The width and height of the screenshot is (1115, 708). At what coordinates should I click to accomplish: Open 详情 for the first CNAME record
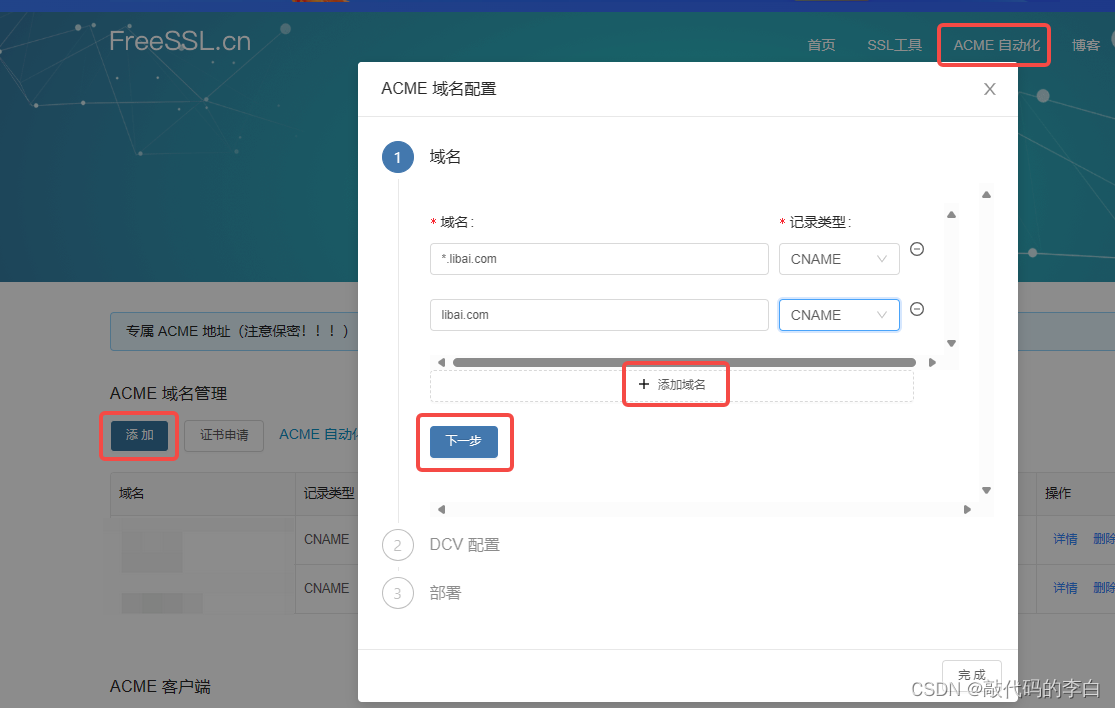tap(1064, 539)
